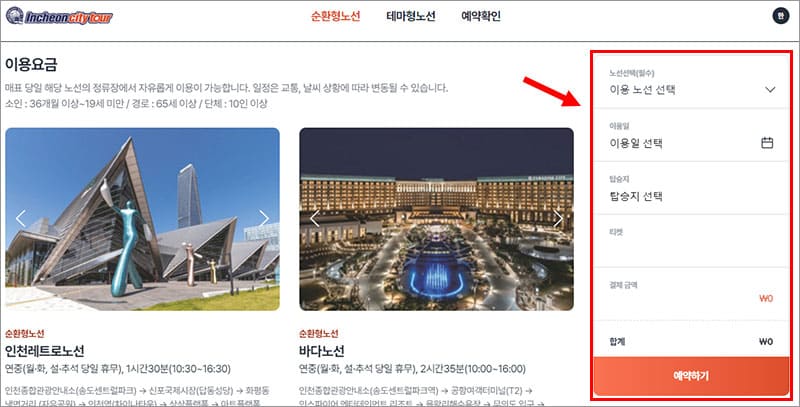Select the 탑승지 선택 field
800x407 pixels.
pos(691,188)
